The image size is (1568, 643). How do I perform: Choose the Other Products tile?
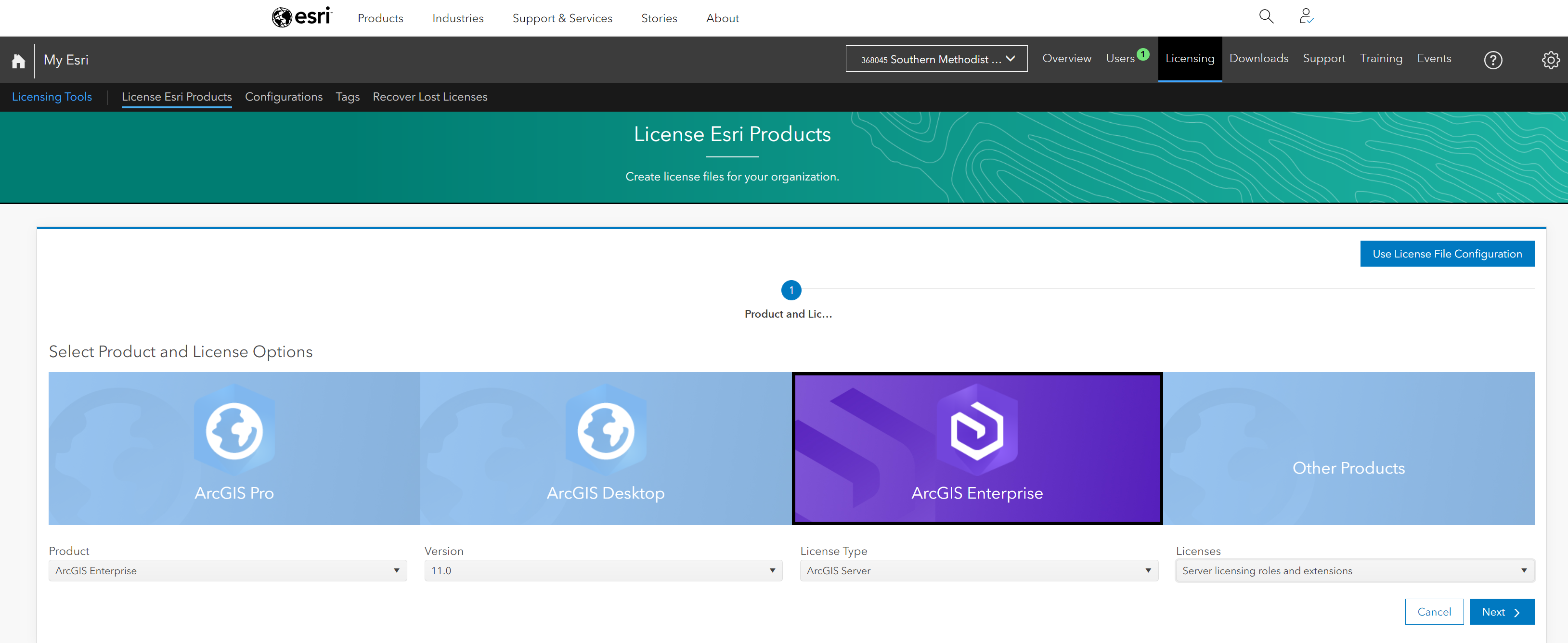pyautogui.click(x=1348, y=449)
